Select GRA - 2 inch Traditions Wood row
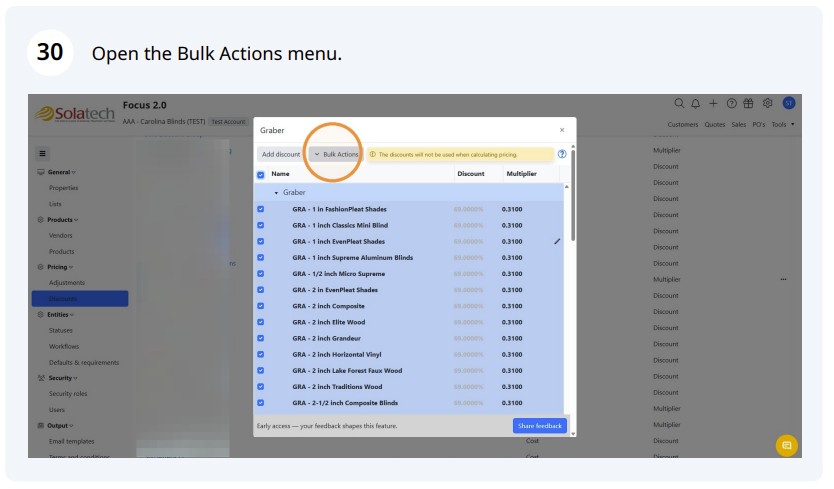Screen dimensions: 834x489 click(408, 387)
